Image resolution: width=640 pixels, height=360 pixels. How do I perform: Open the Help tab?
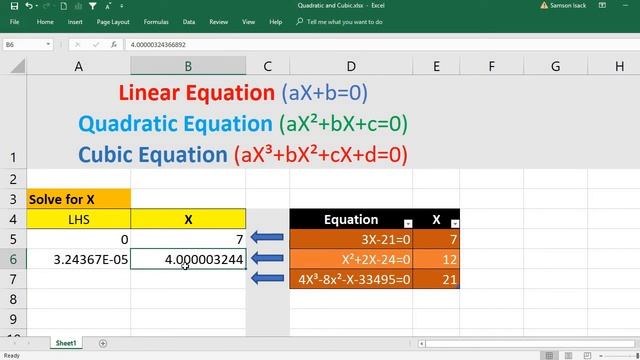click(276, 22)
